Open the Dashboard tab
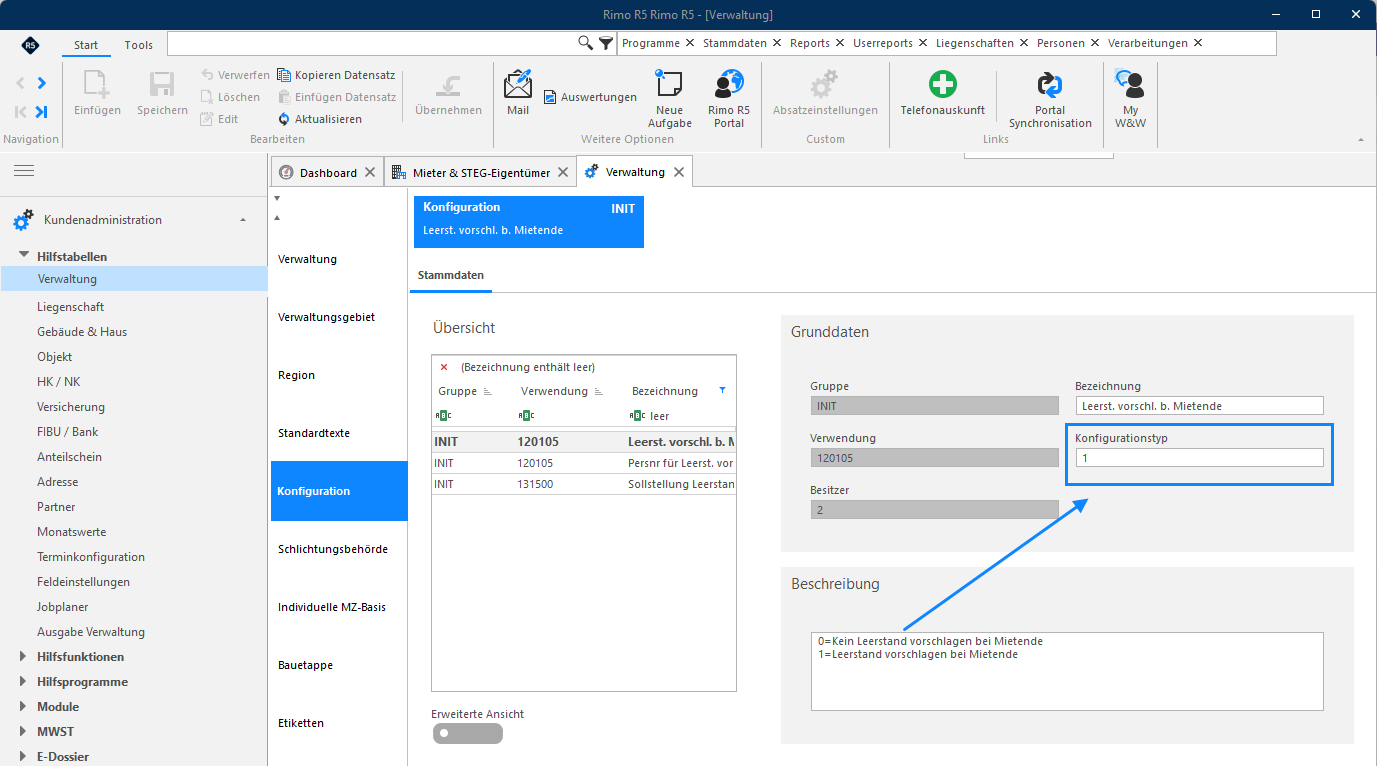 click(x=328, y=173)
